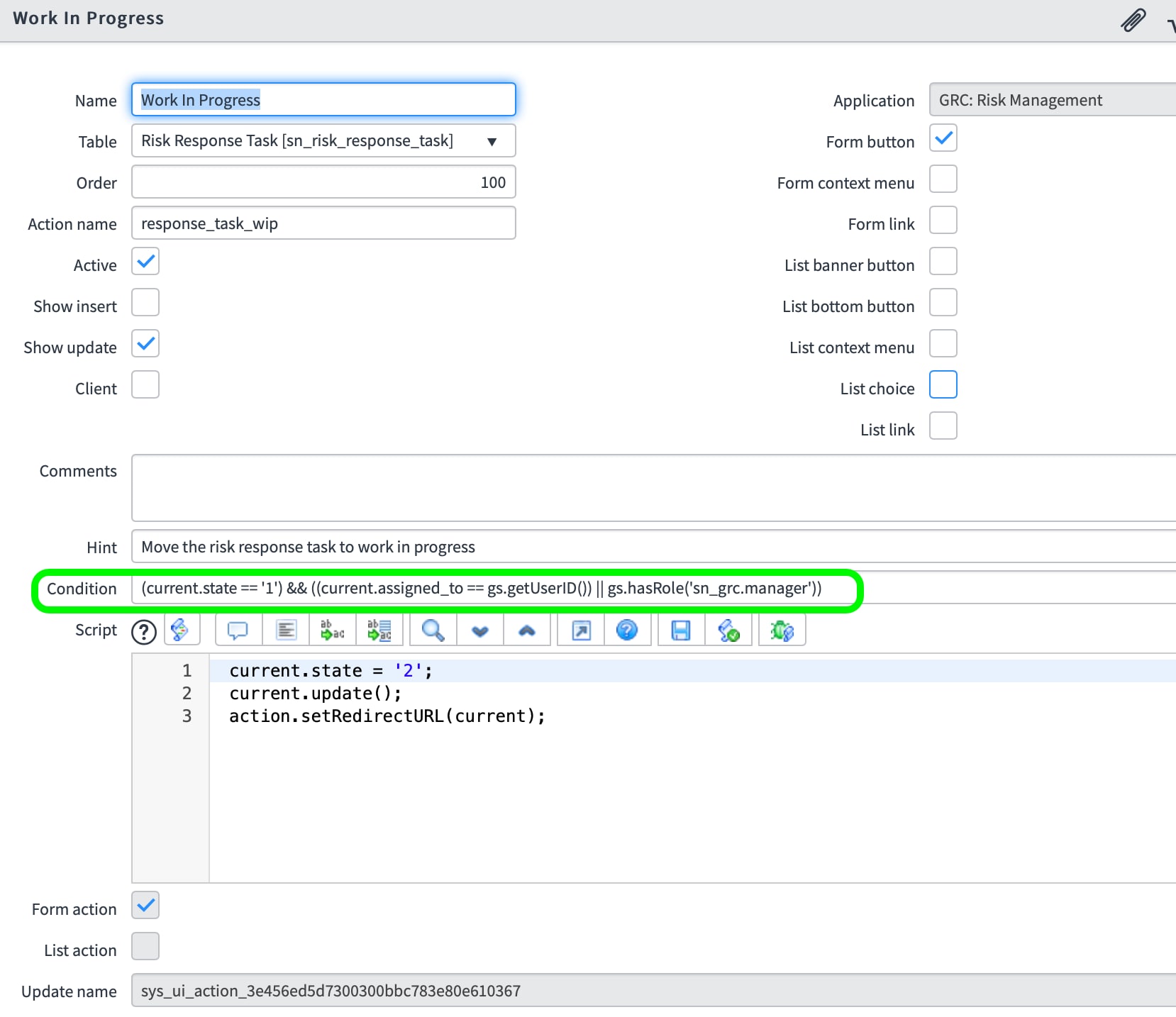Enable the Show insert checkbox
Image resolution: width=1176 pixels, height=1017 pixels.
(145, 302)
